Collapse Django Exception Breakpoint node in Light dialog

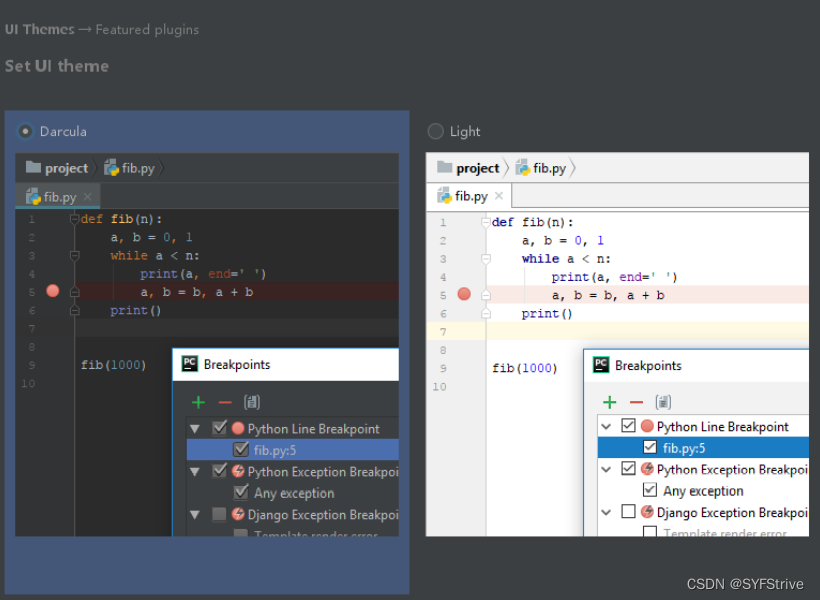(x=606, y=513)
